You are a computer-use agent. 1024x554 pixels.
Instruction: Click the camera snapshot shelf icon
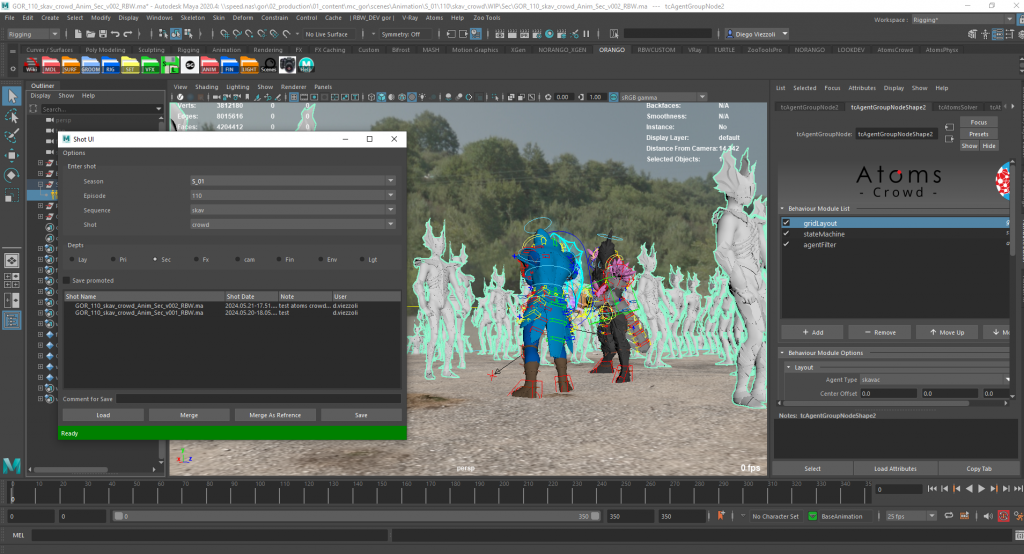point(287,65)
